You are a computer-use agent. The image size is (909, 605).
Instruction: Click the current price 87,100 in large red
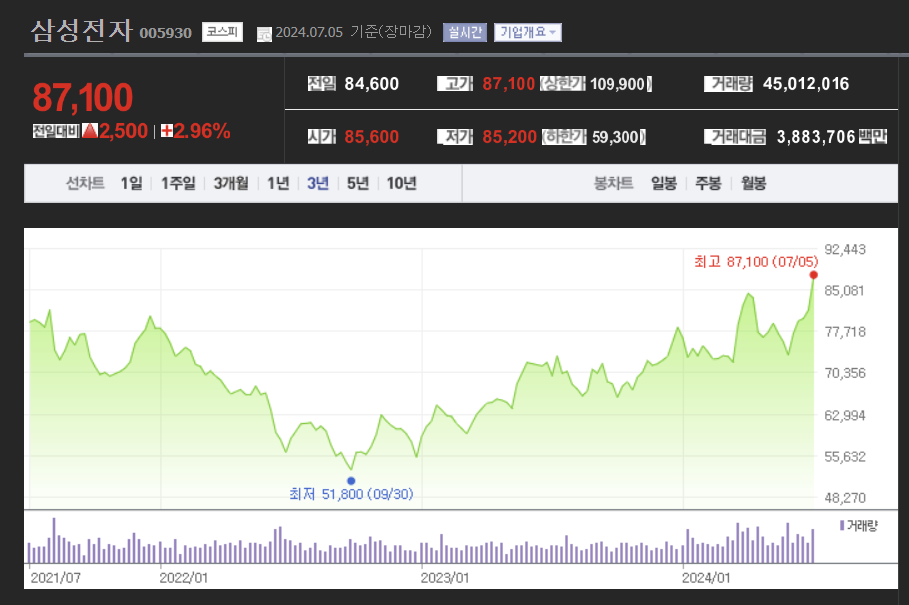(x=82, y=97)
